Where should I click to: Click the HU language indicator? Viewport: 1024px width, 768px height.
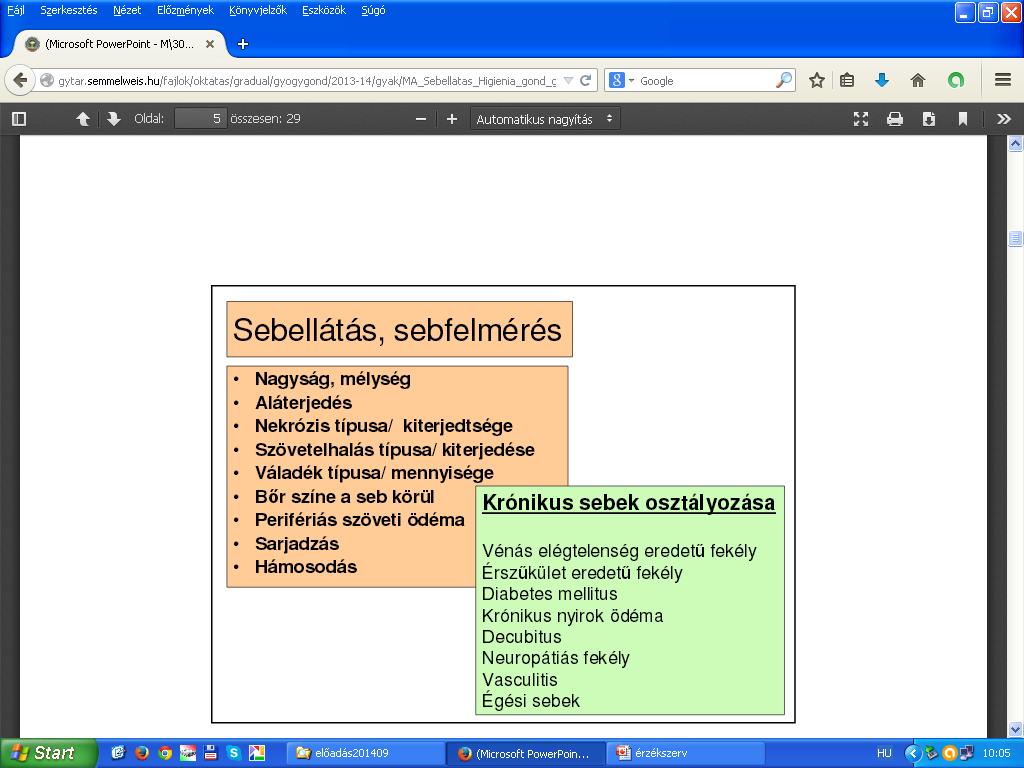[884, 753]
